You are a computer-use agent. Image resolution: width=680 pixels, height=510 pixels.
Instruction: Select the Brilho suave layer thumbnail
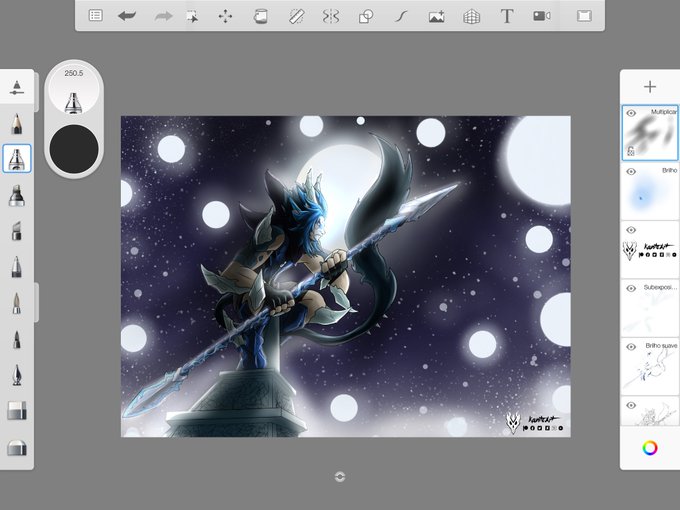tap(650, 366)
